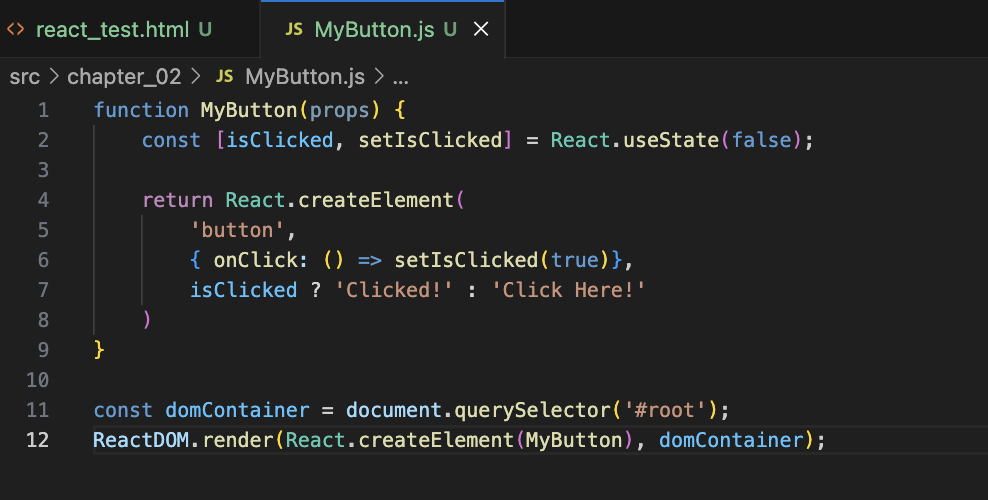Image resolution: width=988 pixels, height=500 pixels.
Task: Click 'isClicked' at start of line 7
Action: 244,290
